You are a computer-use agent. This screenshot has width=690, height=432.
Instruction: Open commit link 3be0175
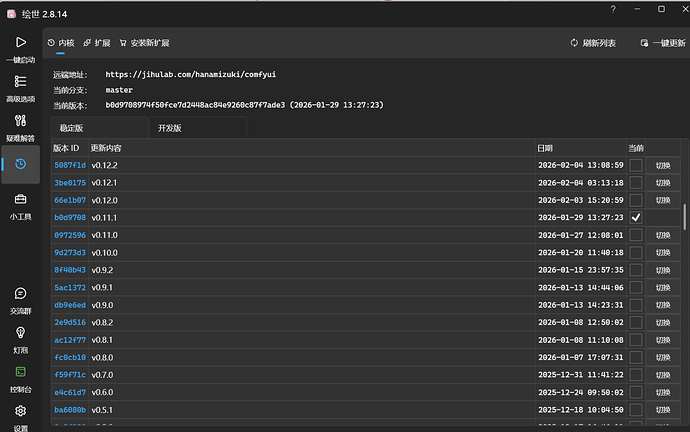pyautogui.click(x=70, y=183)
